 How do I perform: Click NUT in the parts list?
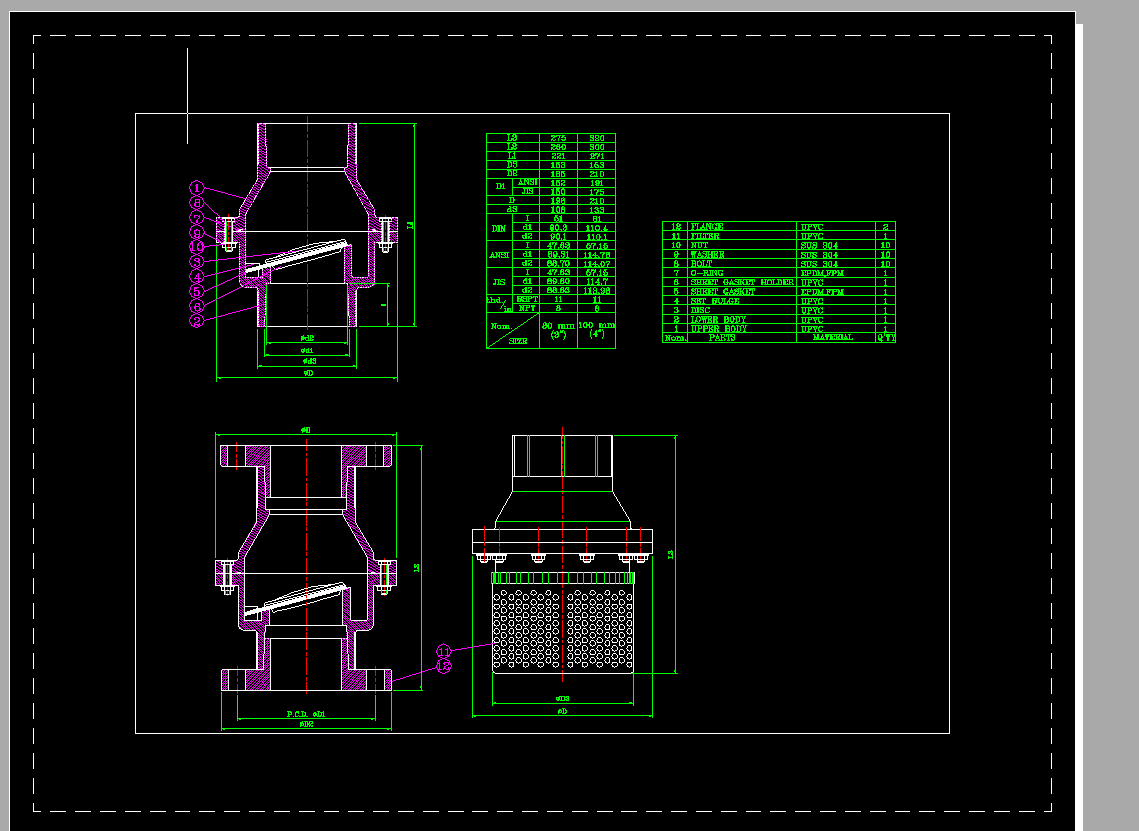coord(699,246)
